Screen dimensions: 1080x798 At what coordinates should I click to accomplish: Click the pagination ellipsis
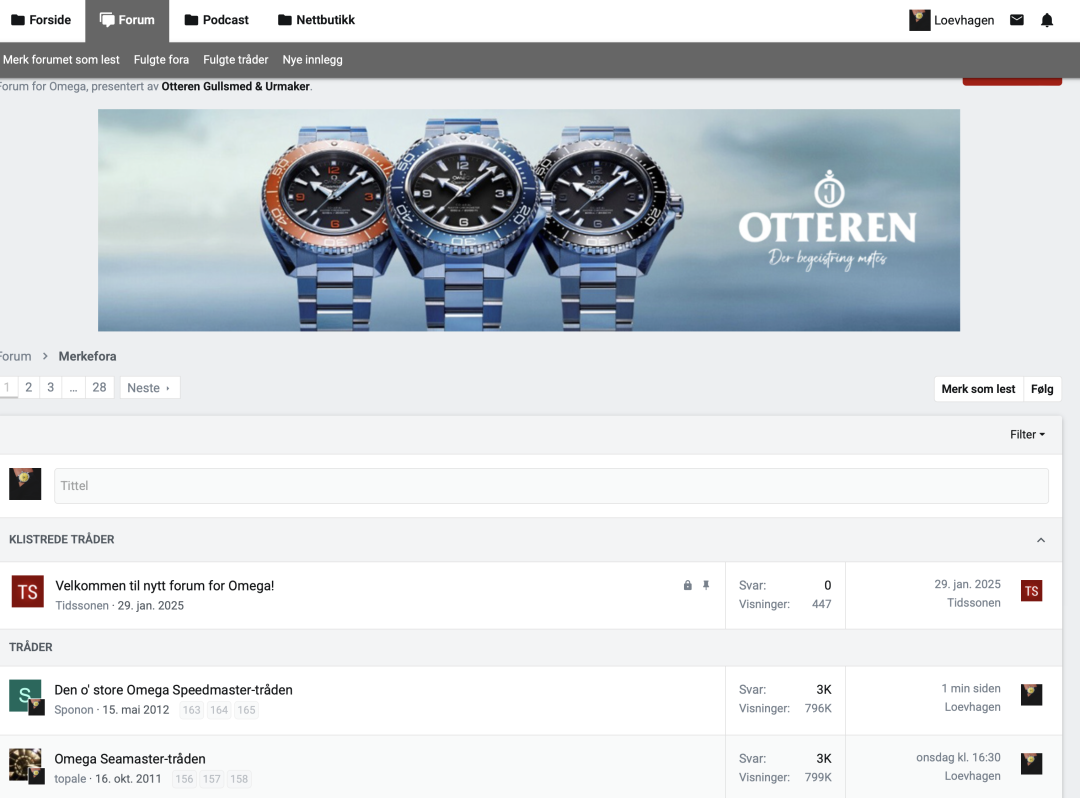[x=73, y=388]
